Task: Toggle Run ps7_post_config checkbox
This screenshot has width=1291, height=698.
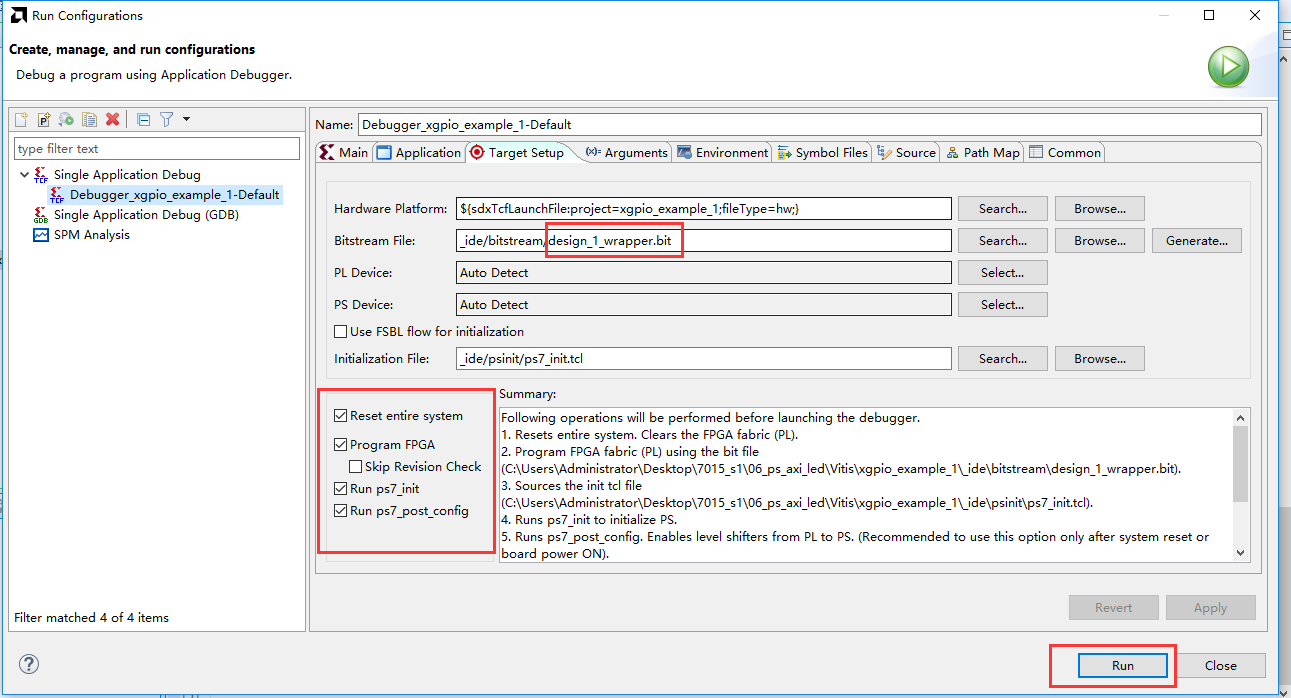Action: 341,511
